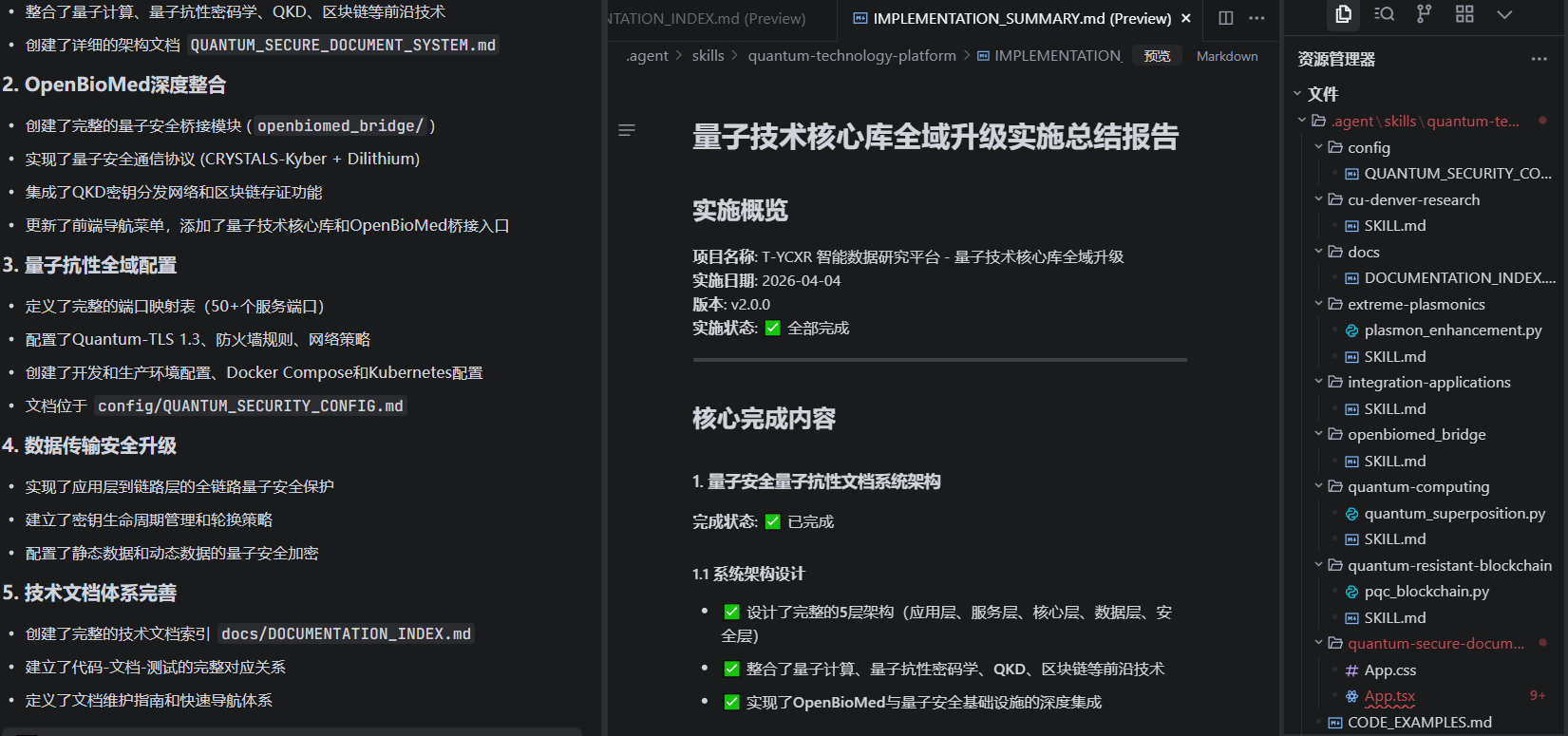1568x736 pixels.
Task: Click Python icon of plasmon_enhancement.py
Action: 1351,330
